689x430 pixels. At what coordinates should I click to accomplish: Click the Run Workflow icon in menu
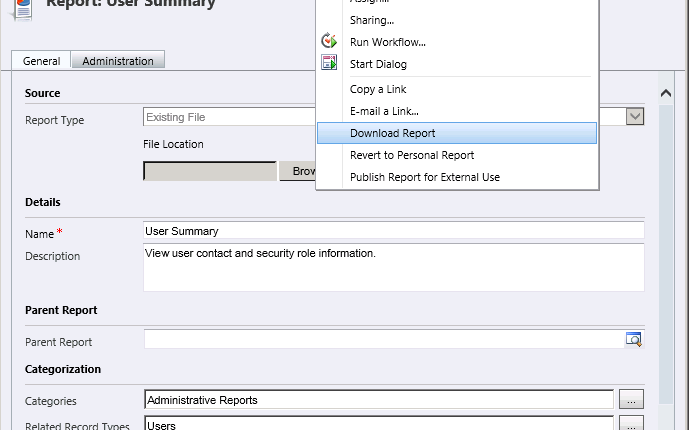point(329,42)
